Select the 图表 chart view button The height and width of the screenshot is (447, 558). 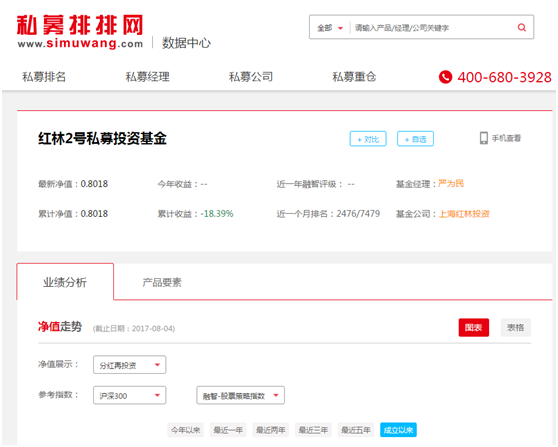click(474, 327)
